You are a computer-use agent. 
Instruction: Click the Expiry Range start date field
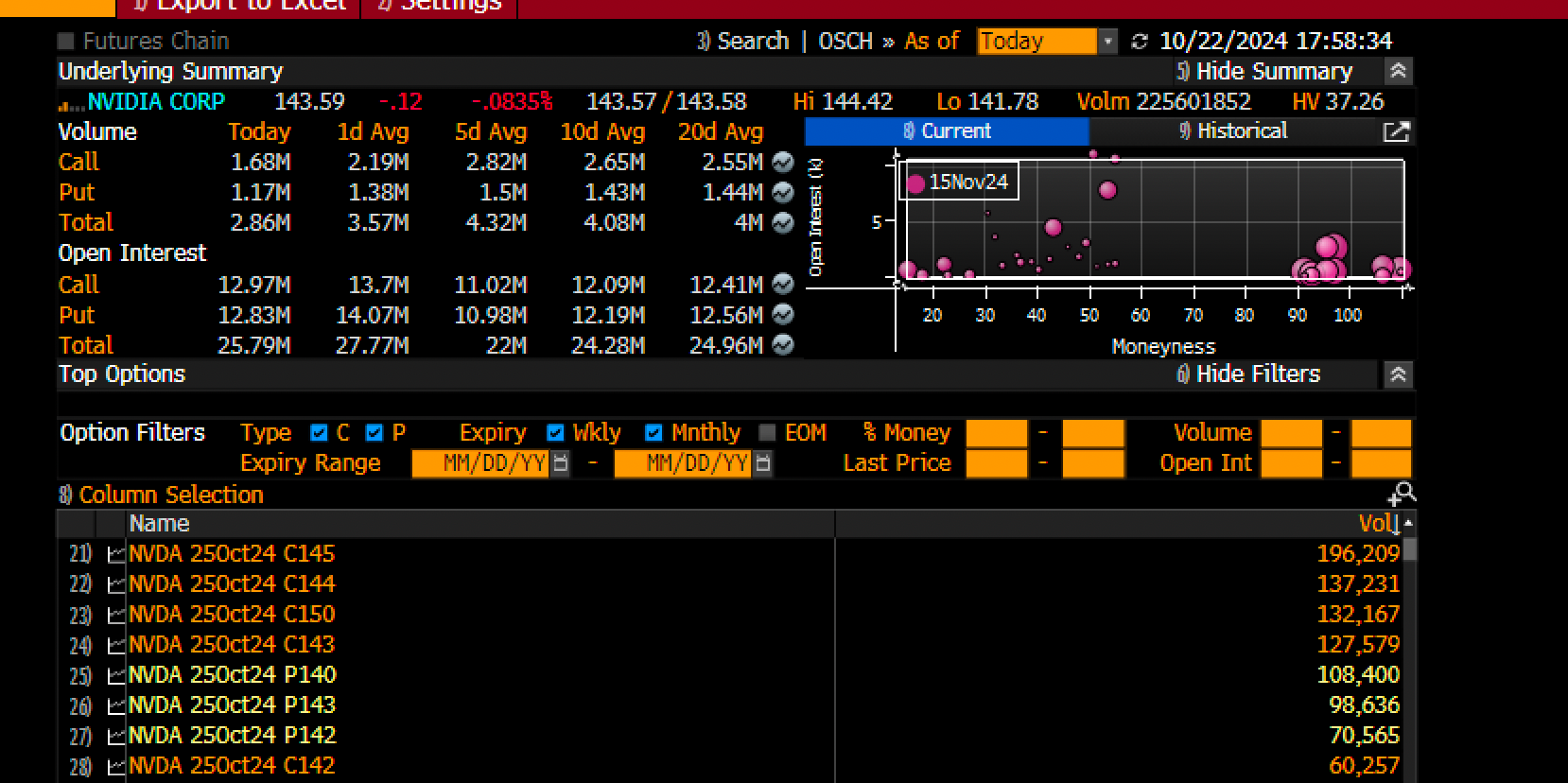tap(480, 463)
